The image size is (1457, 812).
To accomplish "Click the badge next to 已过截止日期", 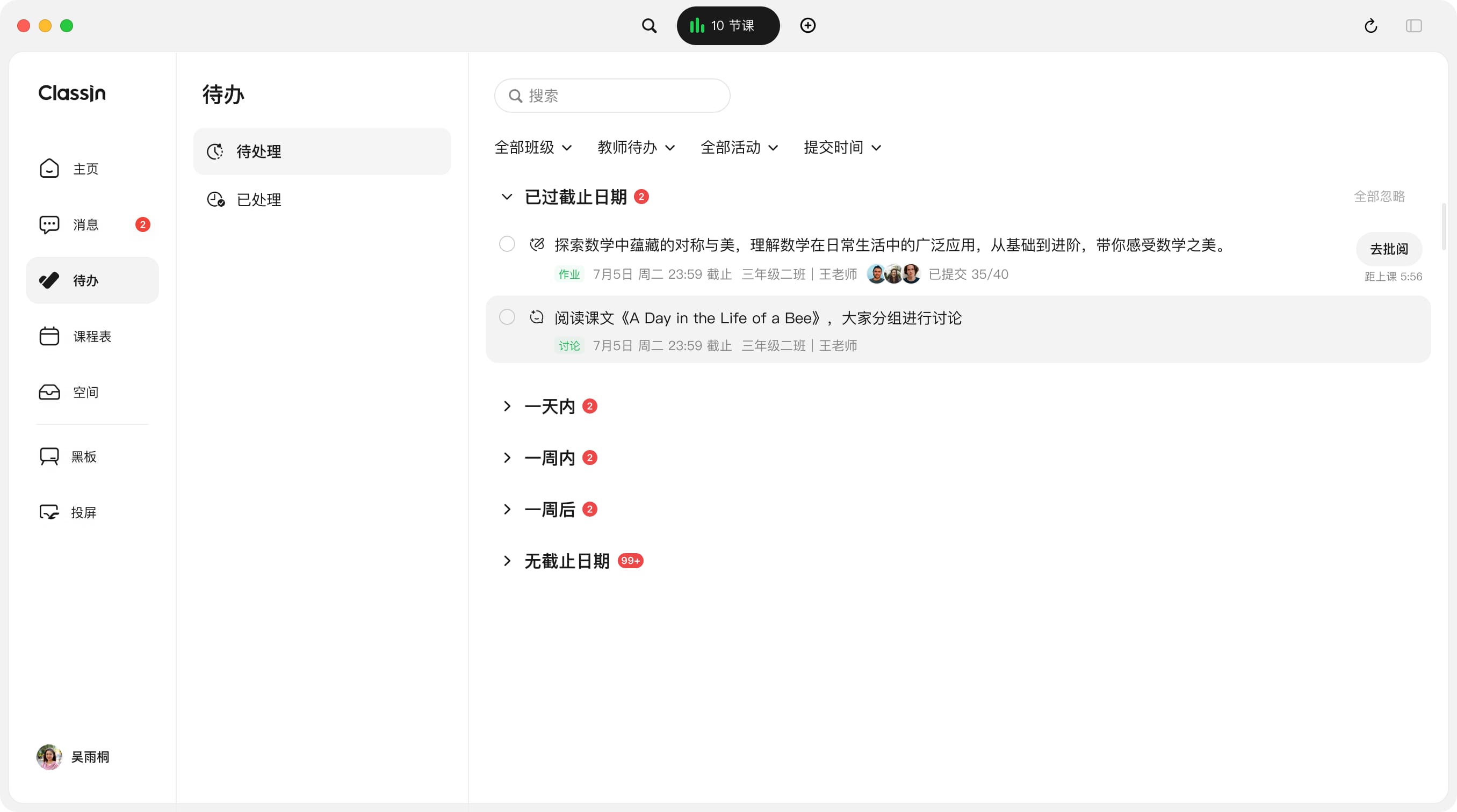I will (x=641, y=197).
